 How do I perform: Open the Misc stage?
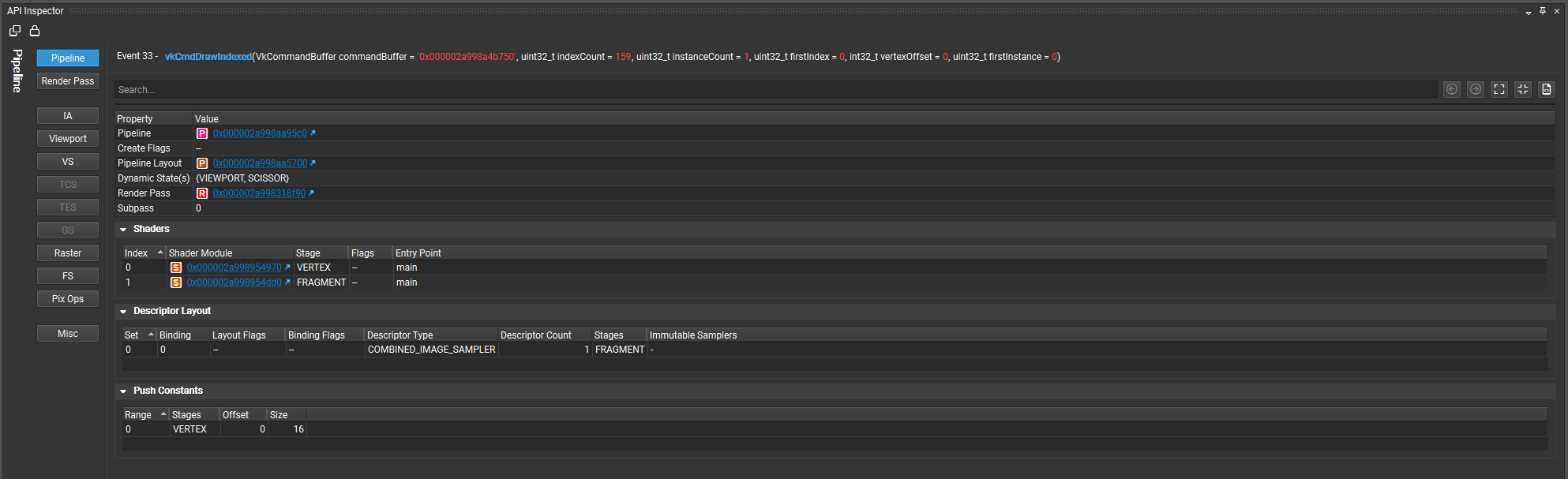click(68, 334)
